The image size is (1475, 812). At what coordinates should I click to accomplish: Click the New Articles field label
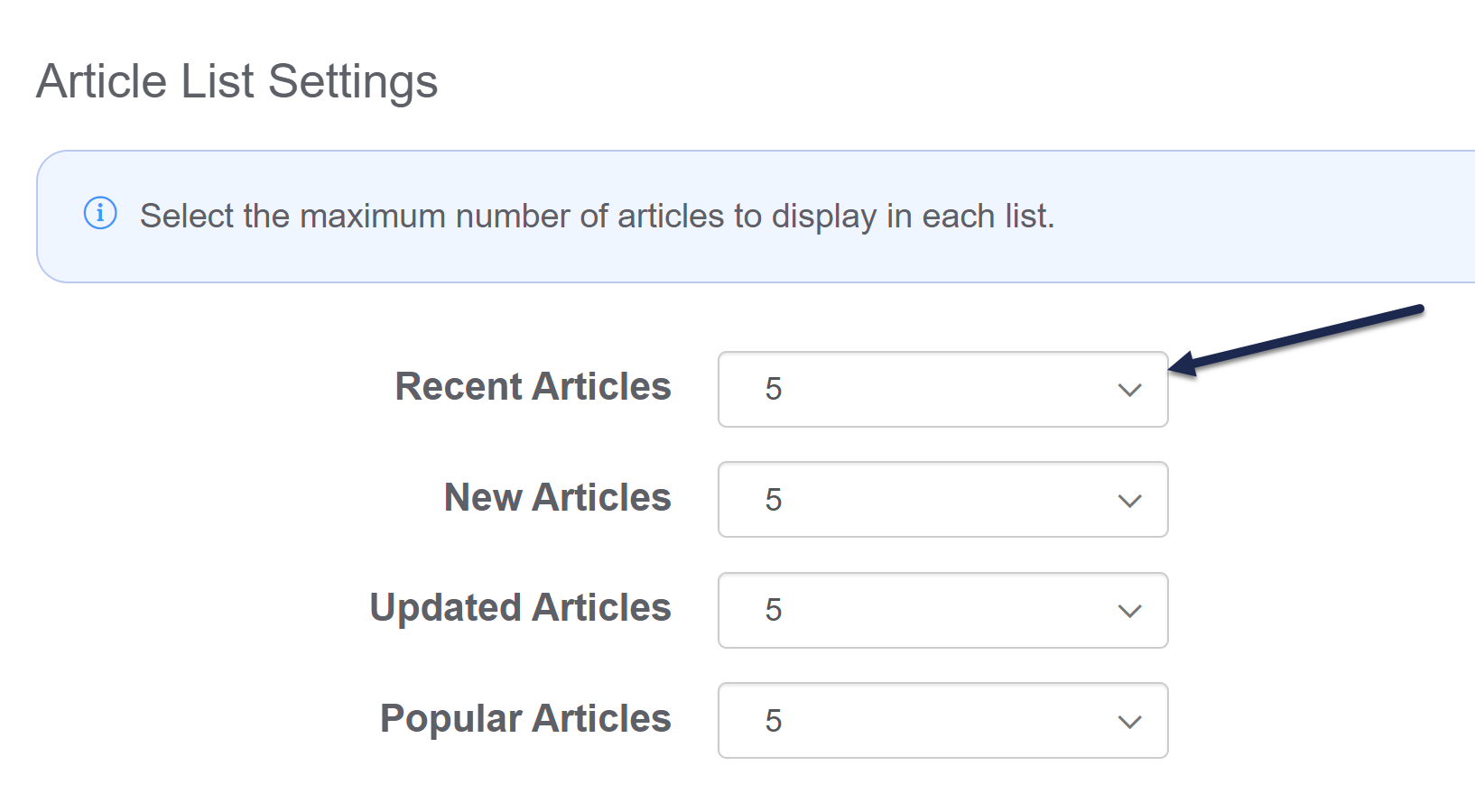557,497
